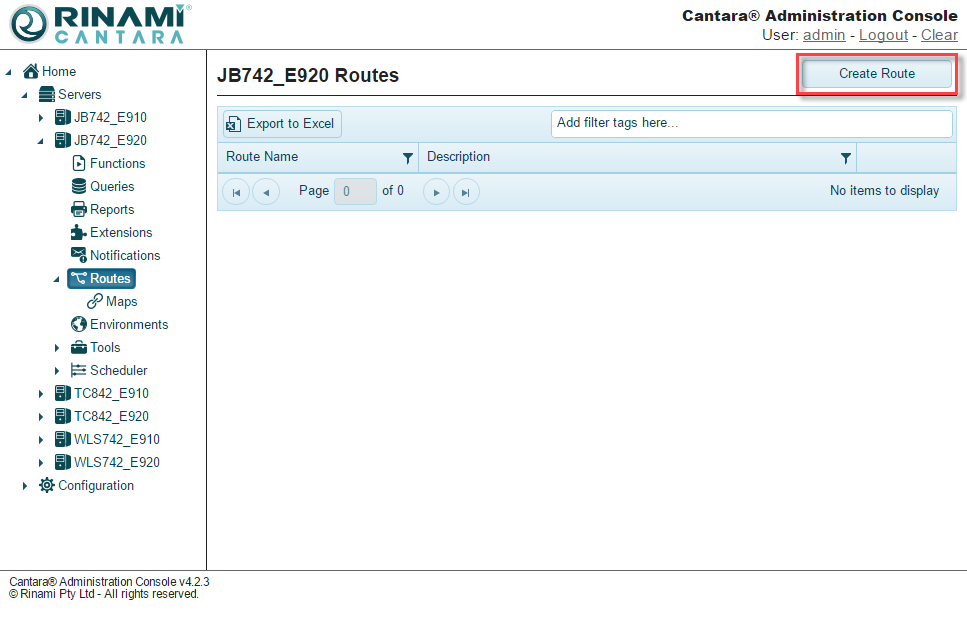967x620 pixels.
Task: Select Notifications in the sidebar tree
Action: click(124, 255)
